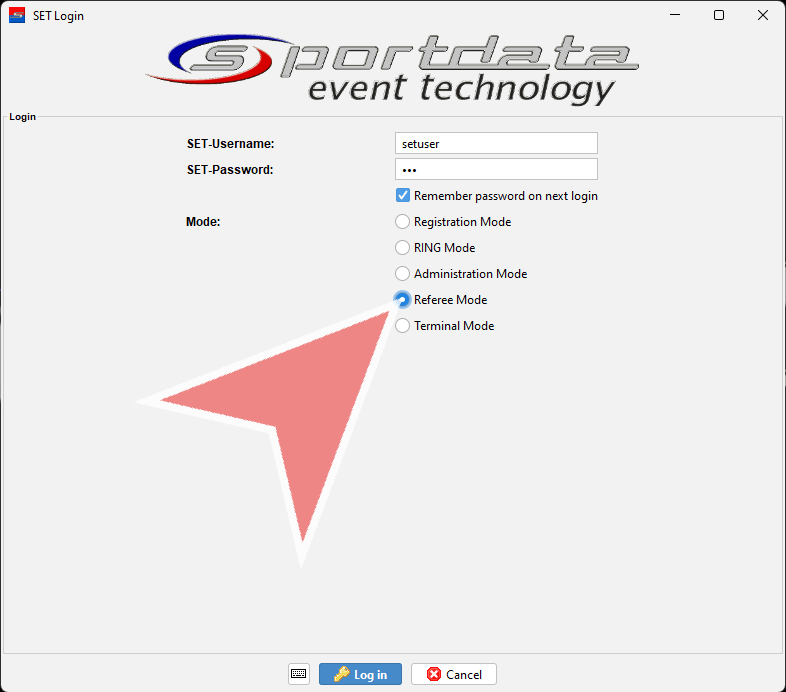Viewport: 786px width, 692px height.
Task: Pick Administration Mode radio button
Action: point(403,274)
